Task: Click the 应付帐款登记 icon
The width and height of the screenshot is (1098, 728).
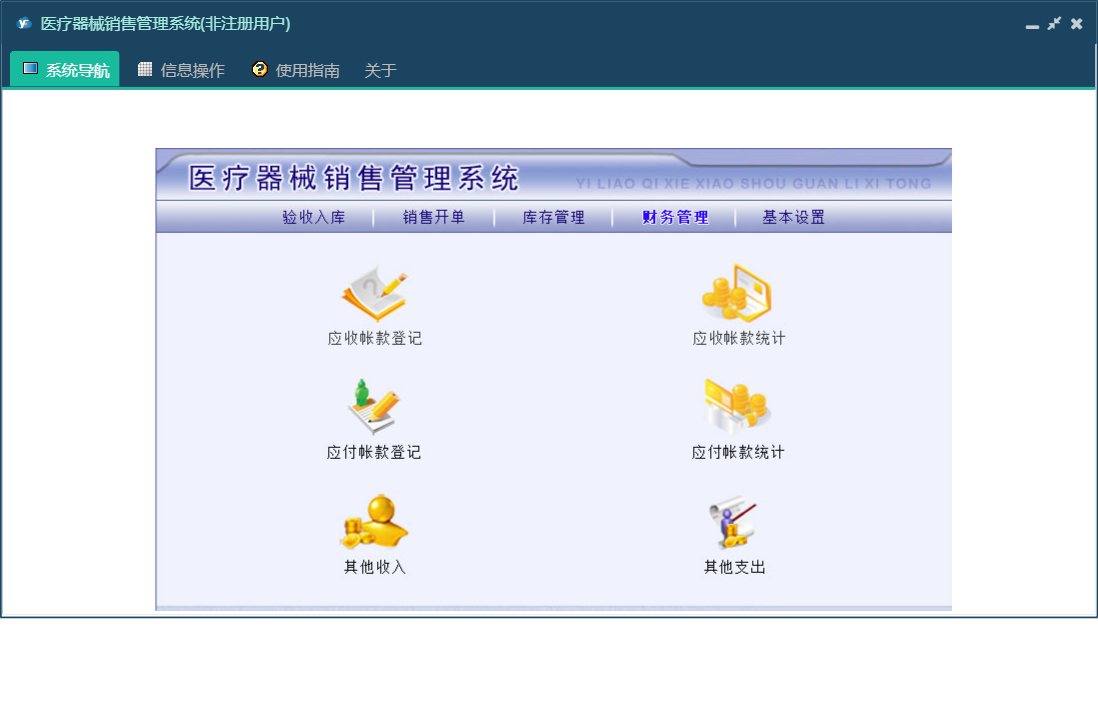Action: pyautogui.click(x=374, y=407)
